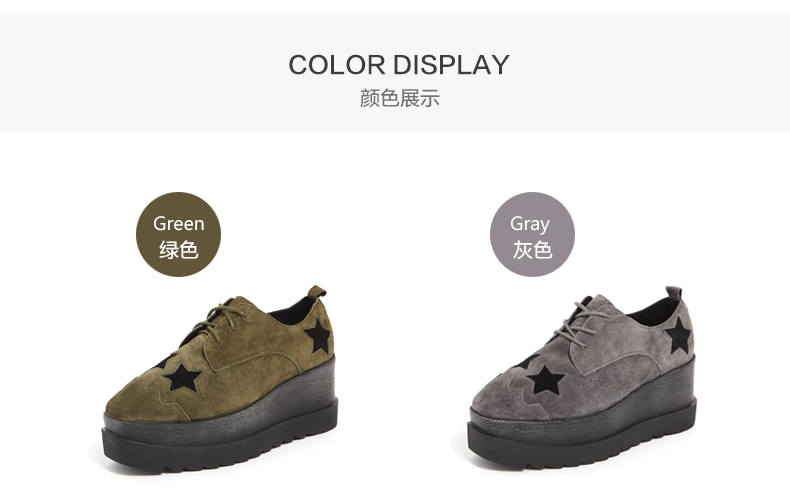
Task: Click the black platform sole of green shoe
Action: (x=220, y=428)
